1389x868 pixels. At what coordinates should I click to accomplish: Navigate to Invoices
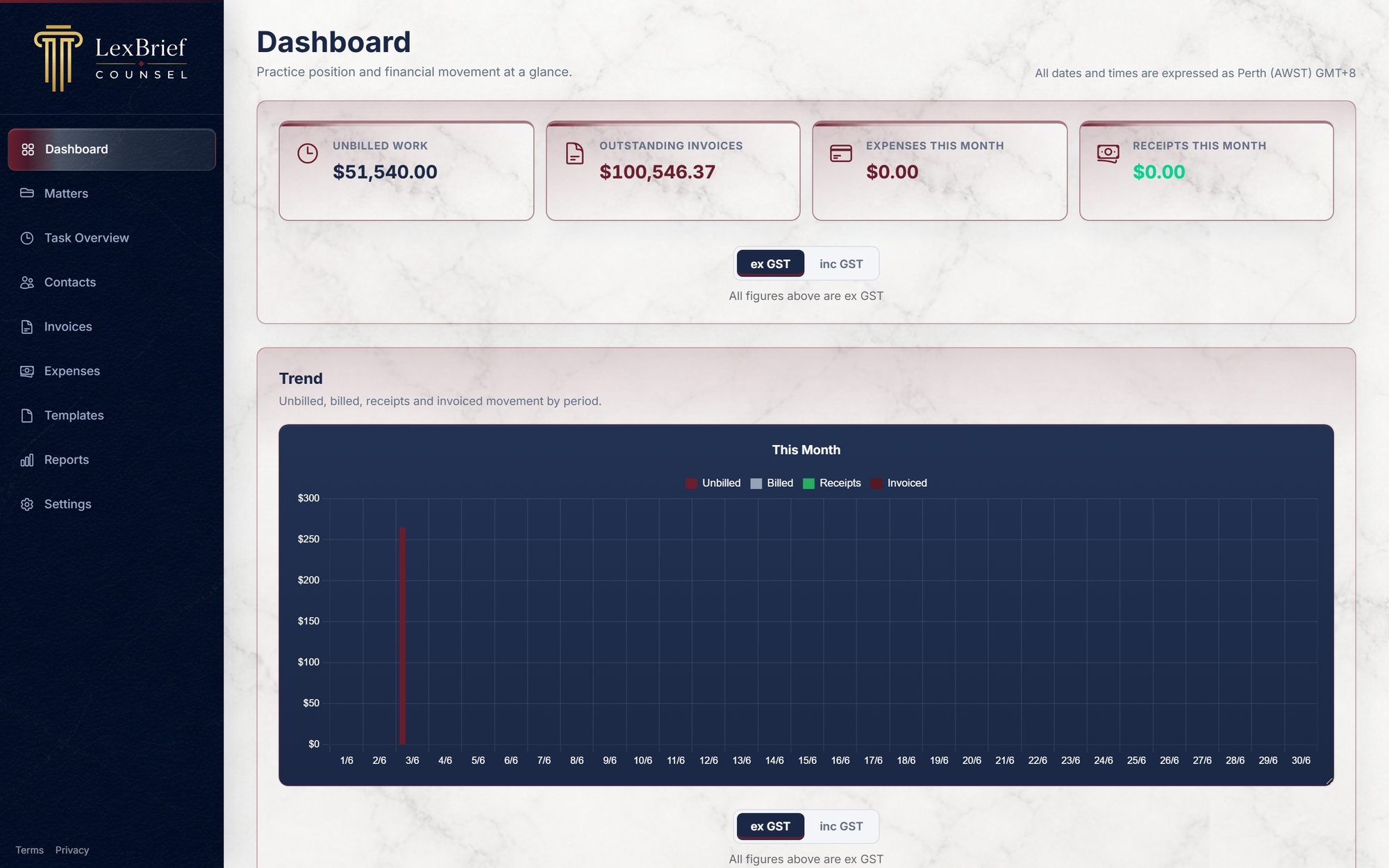click(112, 327)
